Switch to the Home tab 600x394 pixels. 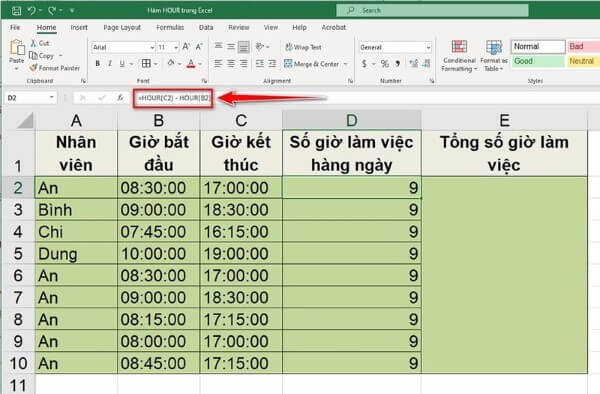pyautogui.click(x=46, y=28)
